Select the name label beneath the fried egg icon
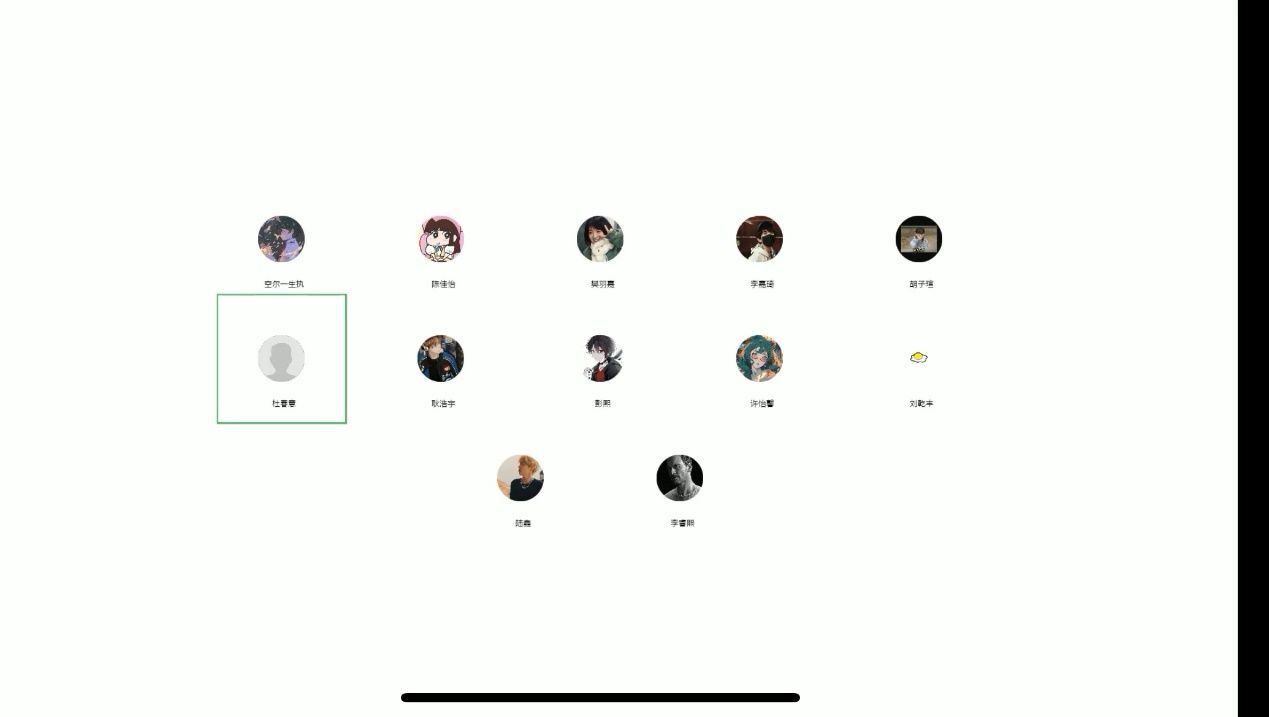The height and width of the screenshot is (717, 1269). [x=921, y=403]
